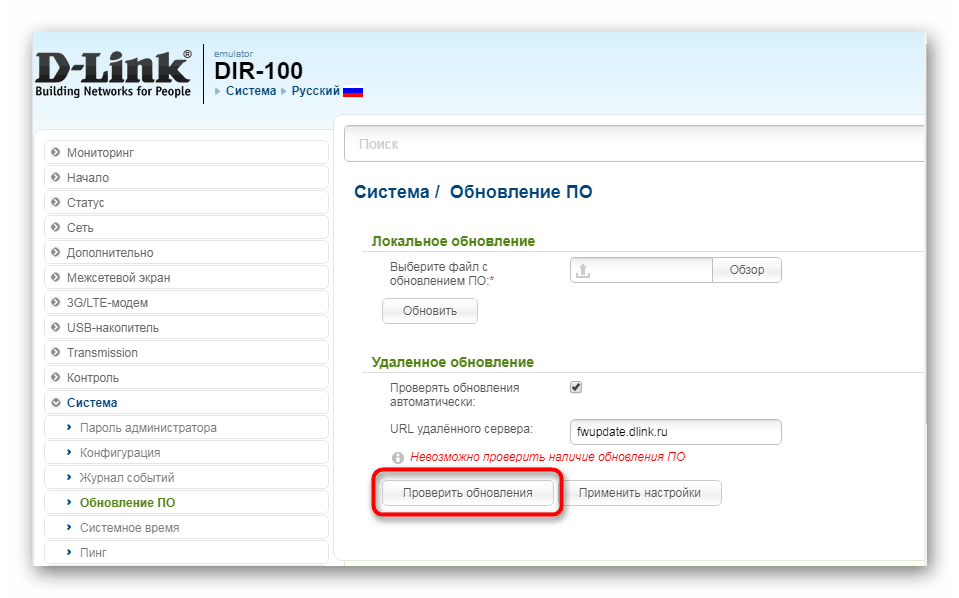Click the info icon beside error message
Viewport: 959px width, 598px height.
(398, 457)
